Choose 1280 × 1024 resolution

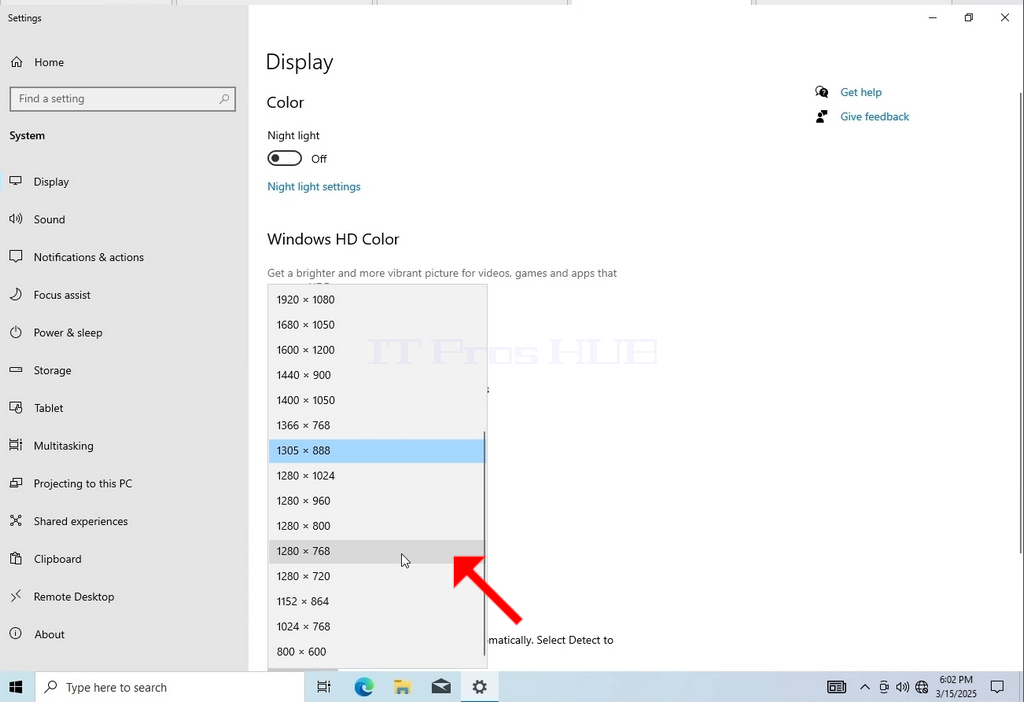377,475
